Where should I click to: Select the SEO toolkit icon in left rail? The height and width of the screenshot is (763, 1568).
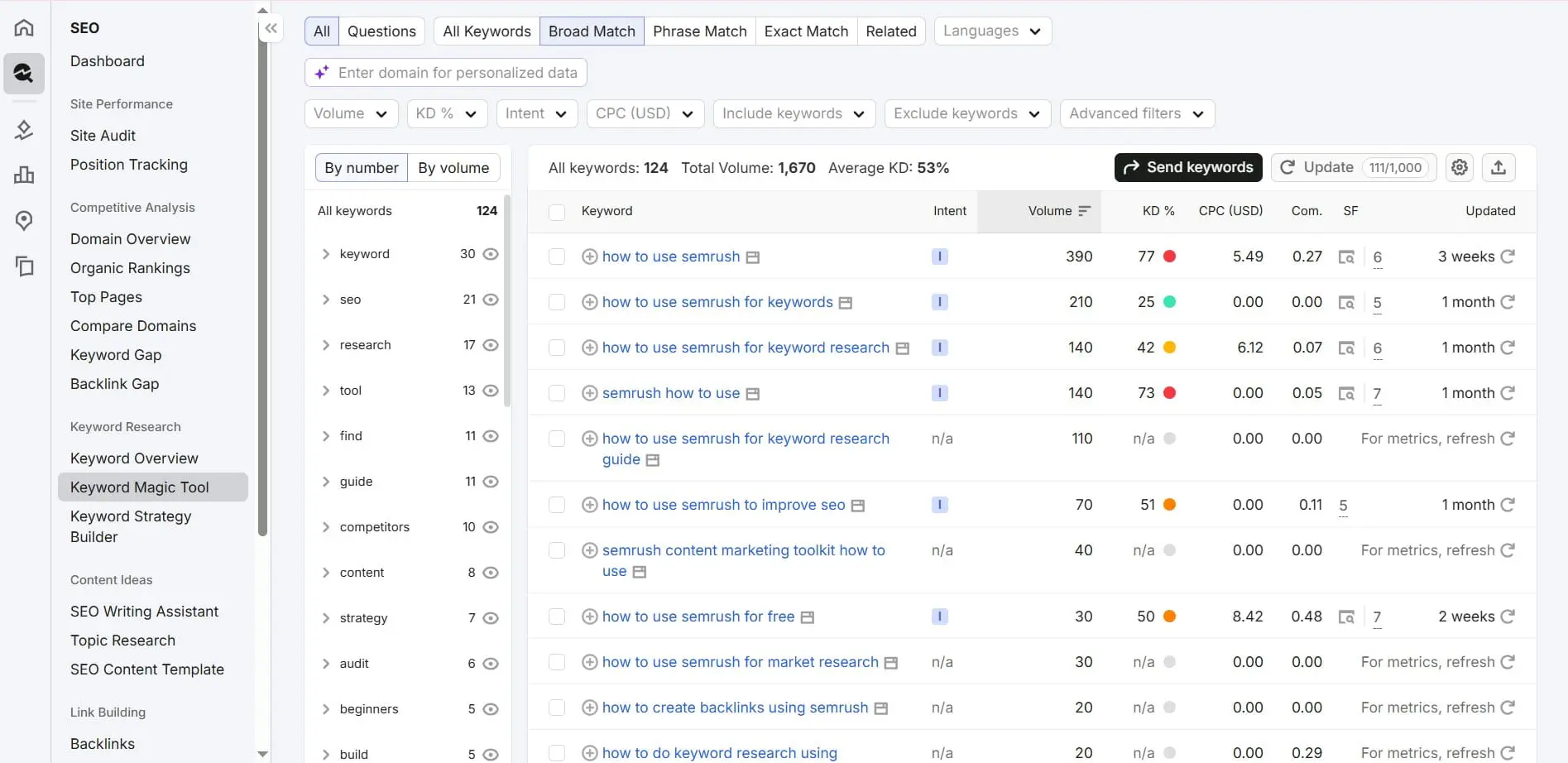[x=24, y=74]
